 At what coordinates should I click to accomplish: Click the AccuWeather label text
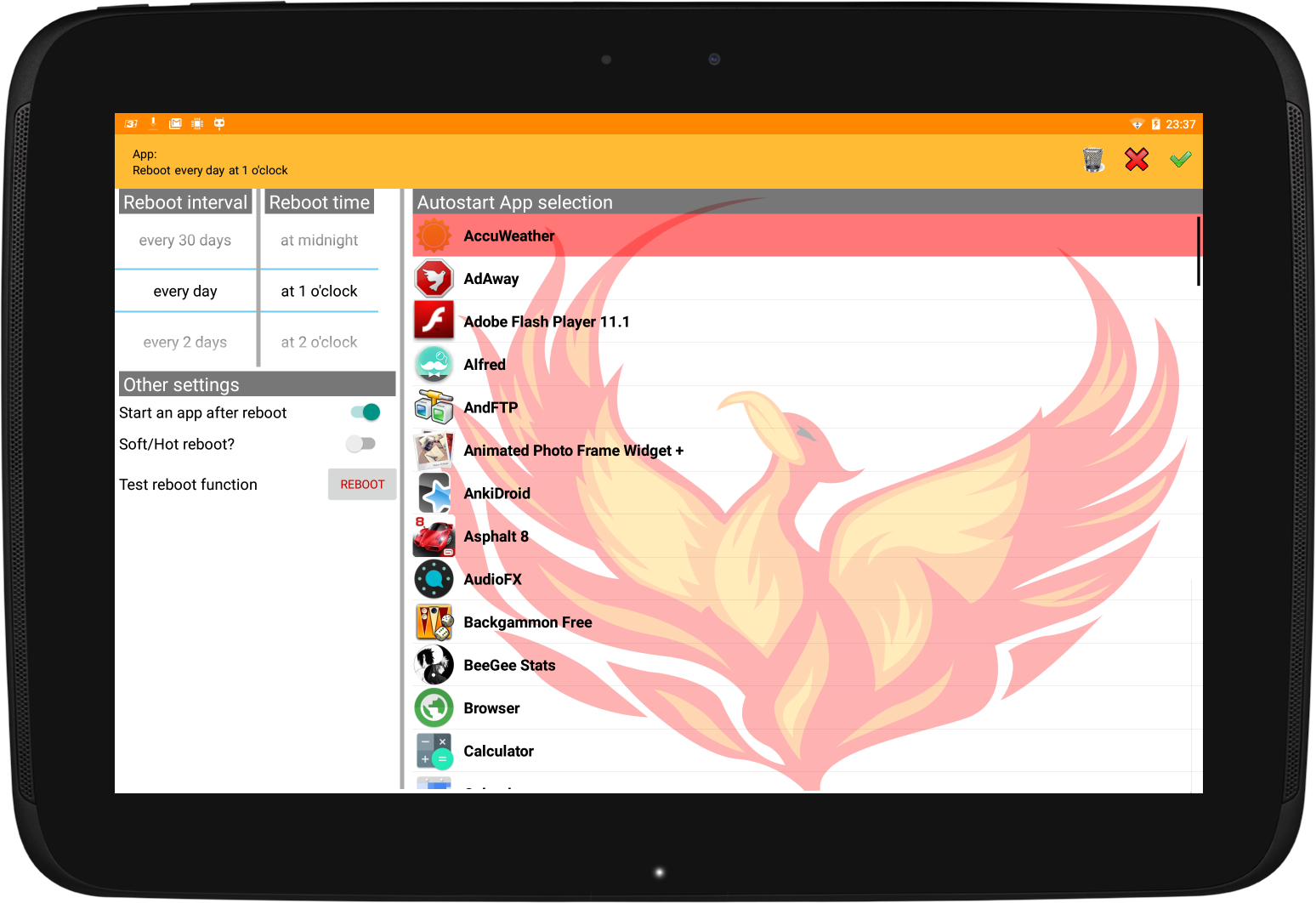509,236
